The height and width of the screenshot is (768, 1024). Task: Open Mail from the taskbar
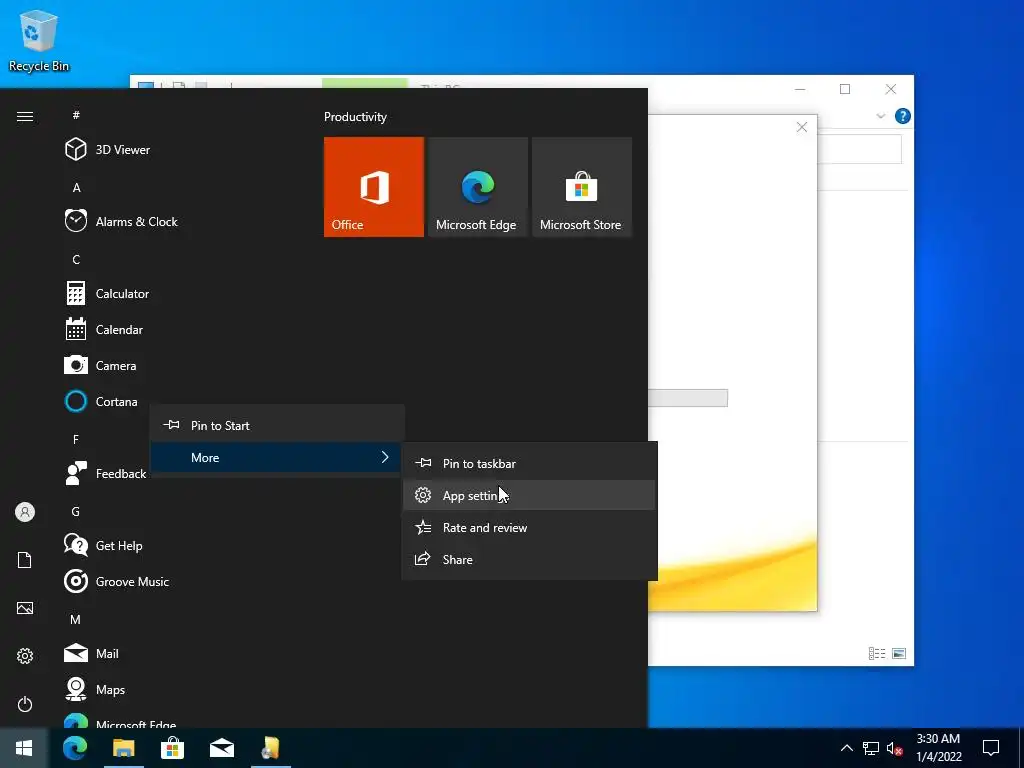221,748
